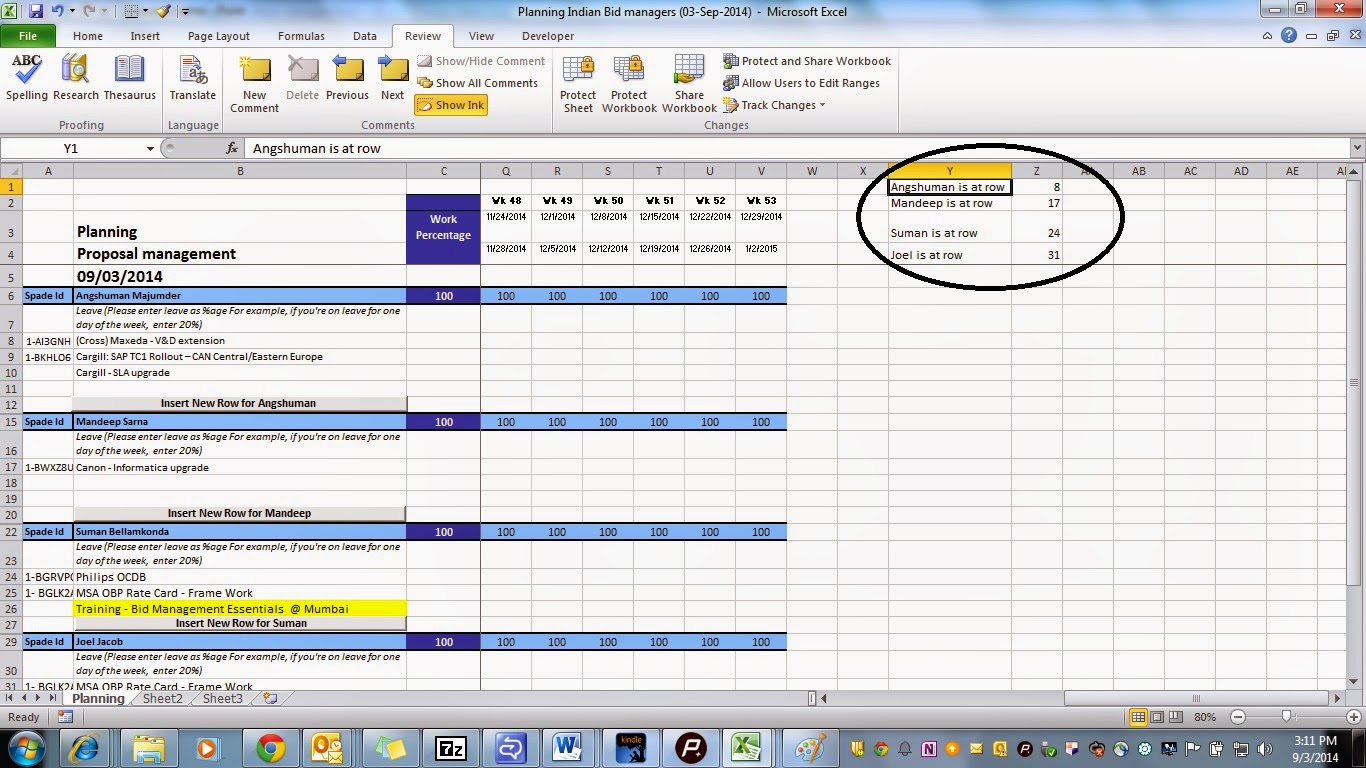1366x768 pixels.
Task: Toggle Show Ink display
Action: coord(450,104)
